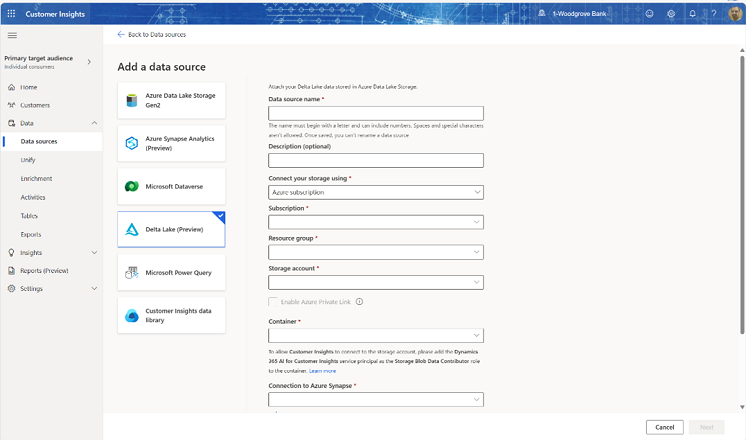Click Back to Data sources link
This screenshot has height=440, width=746.
[151, 34]
